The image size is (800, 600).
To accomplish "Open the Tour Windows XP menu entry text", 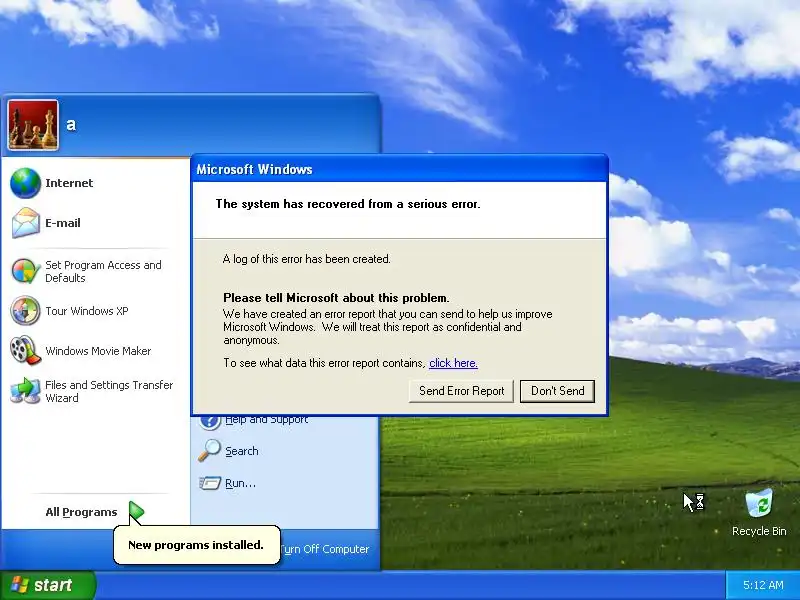I will point(87,311).
